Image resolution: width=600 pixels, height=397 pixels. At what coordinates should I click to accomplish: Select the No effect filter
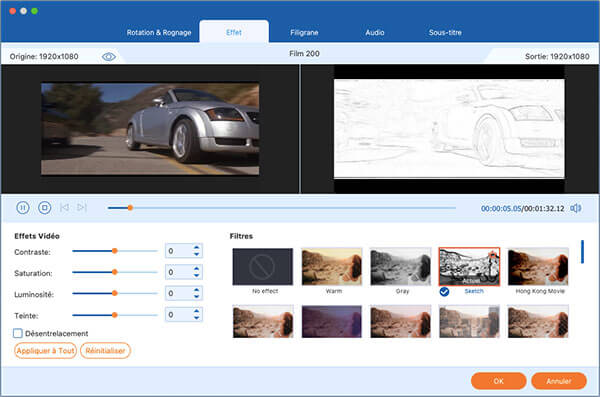pos(263,266)
